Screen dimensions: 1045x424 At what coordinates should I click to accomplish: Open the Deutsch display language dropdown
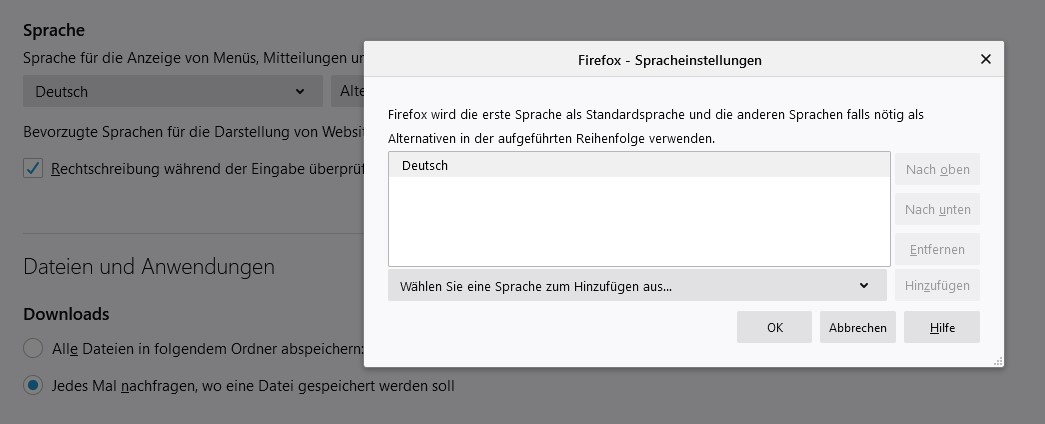pos(172,92)
